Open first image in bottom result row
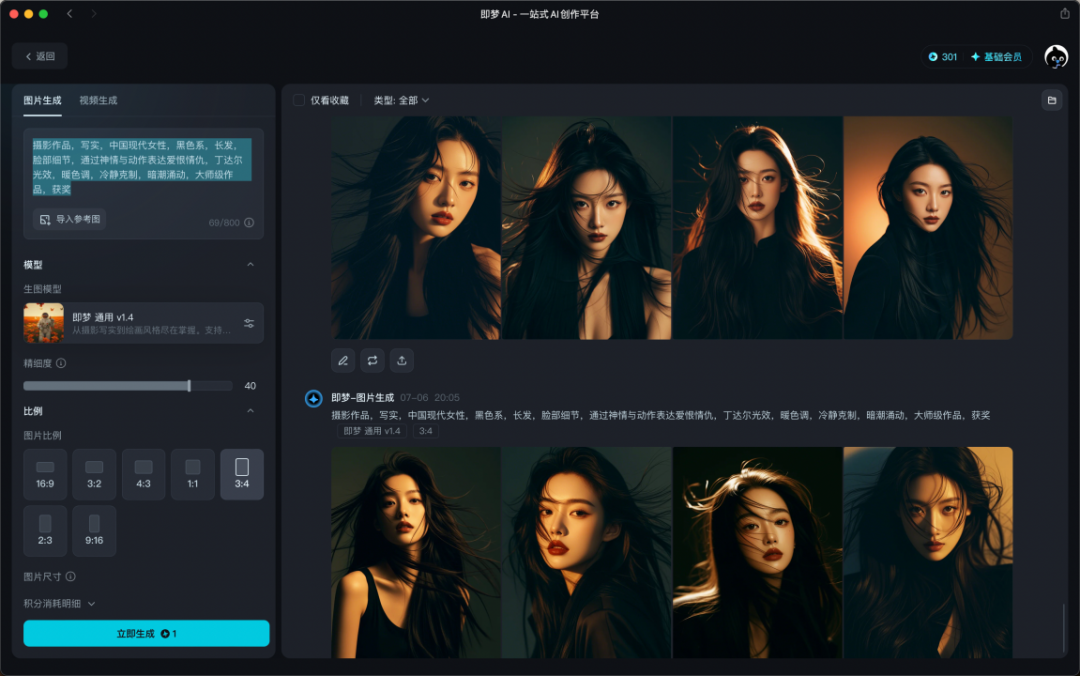 tap(415, 553)
